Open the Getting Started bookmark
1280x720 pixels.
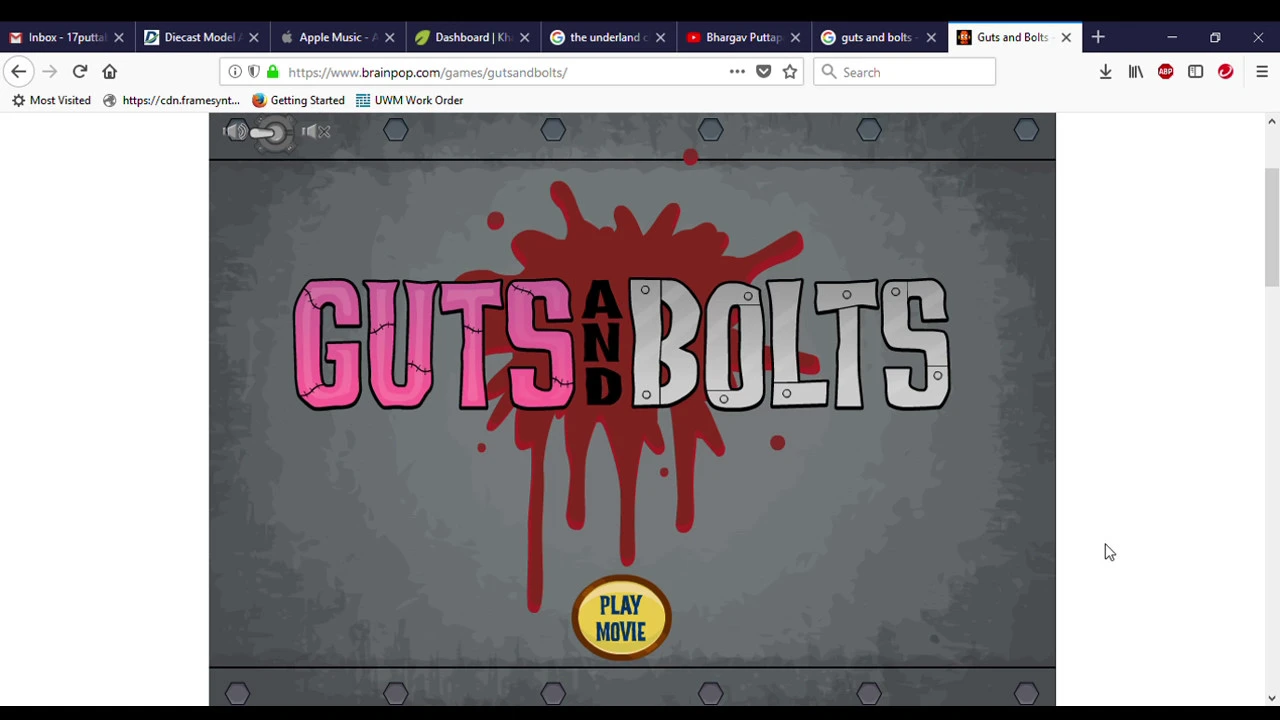point(298,100)
